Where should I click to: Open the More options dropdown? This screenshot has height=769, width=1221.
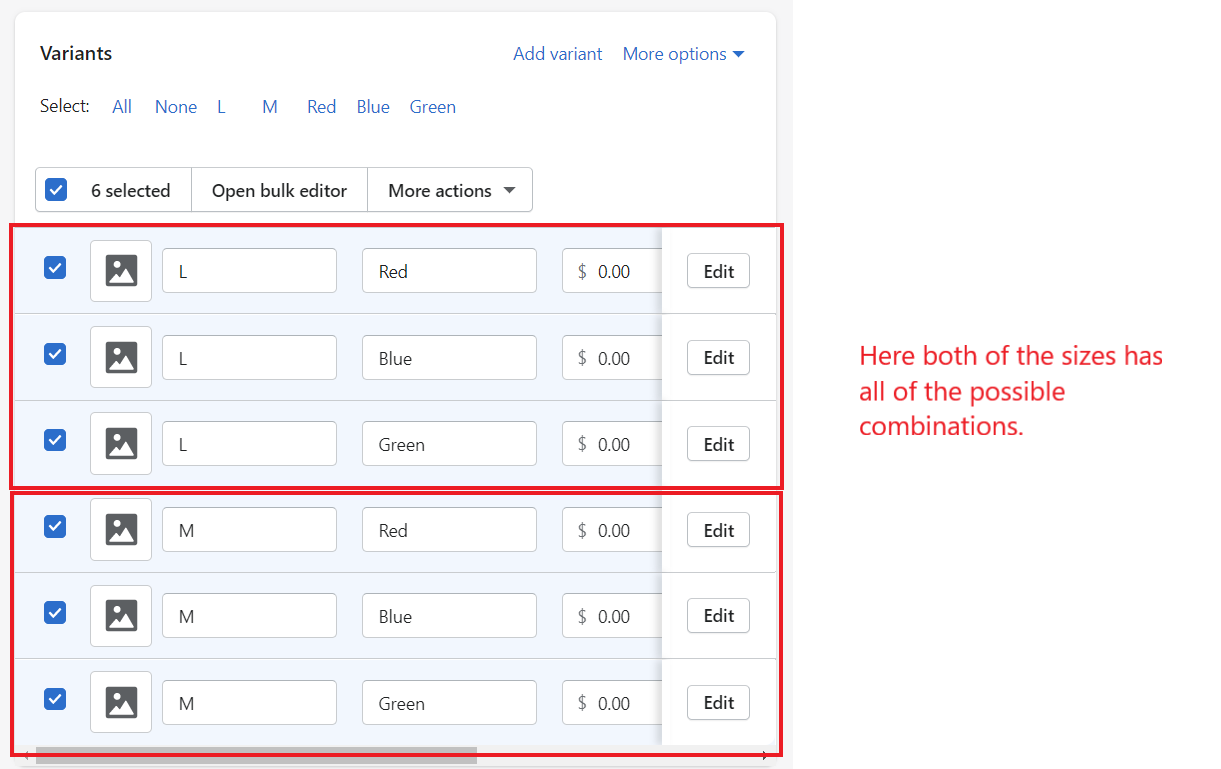[x=684, y=54]
